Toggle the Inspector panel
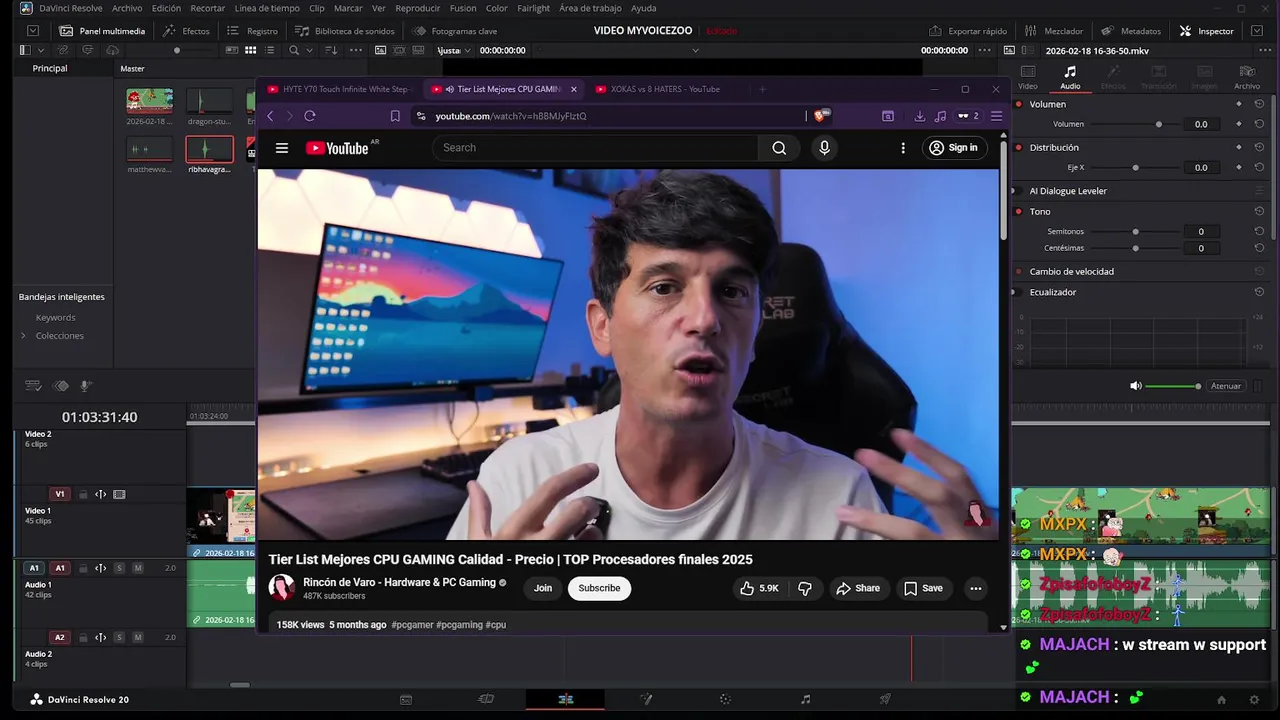 (1207, 31)
